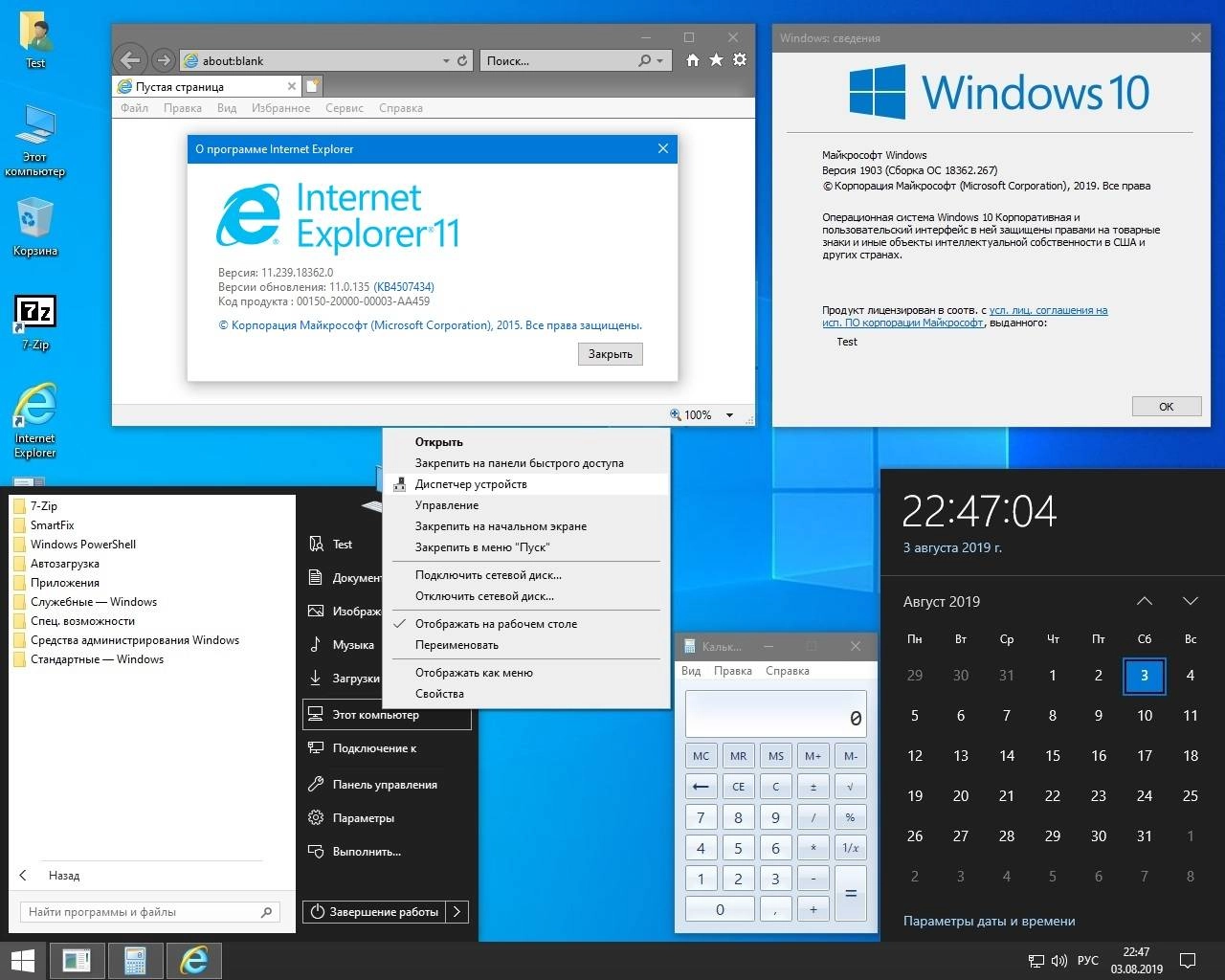Viewport: 1225px width, 980px height.
Task: Open the Internet Explorer taskbar icon
Action: [x=194, y=960]
